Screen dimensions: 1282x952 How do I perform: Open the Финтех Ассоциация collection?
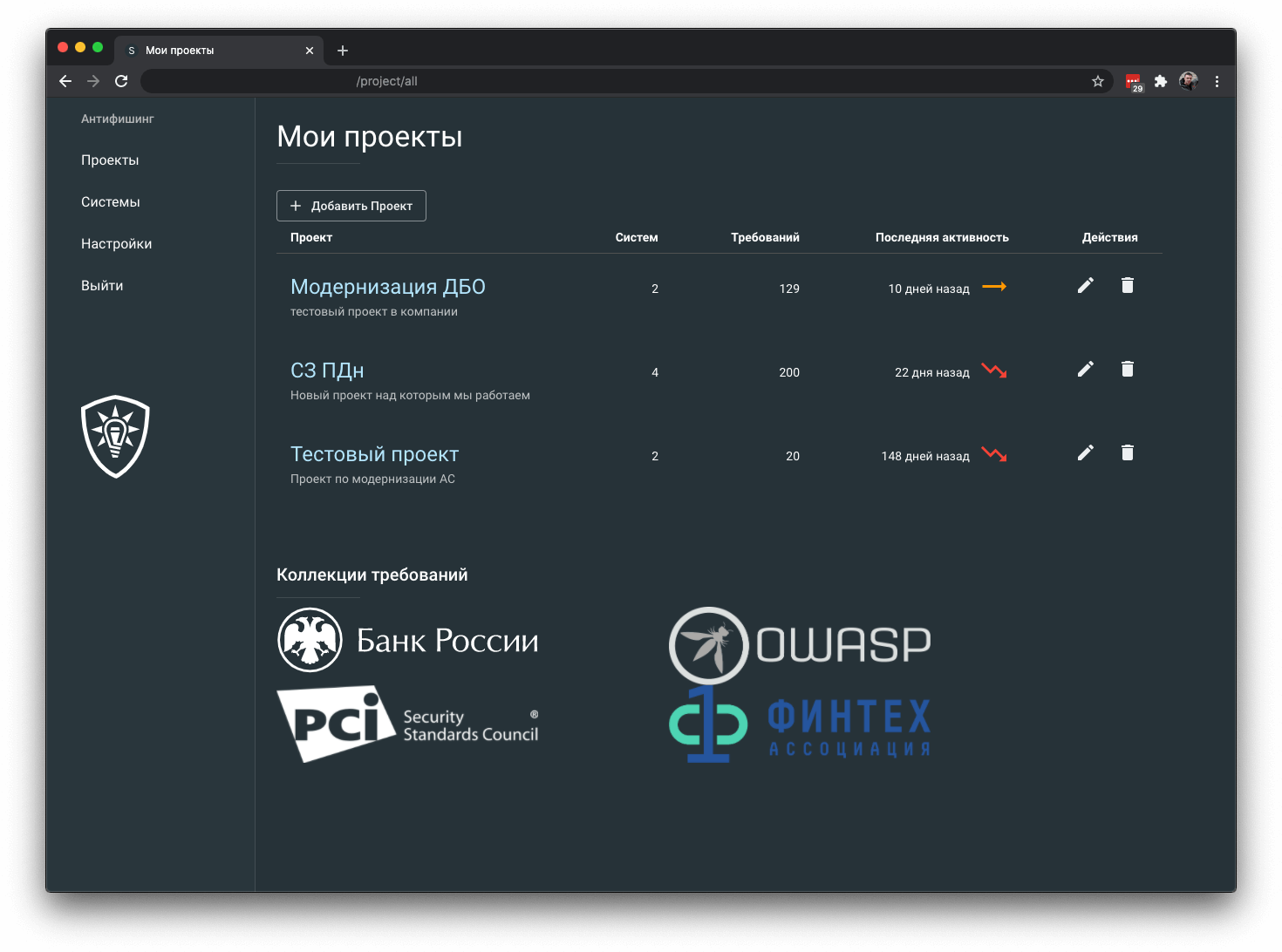click(x=800, y=724)
